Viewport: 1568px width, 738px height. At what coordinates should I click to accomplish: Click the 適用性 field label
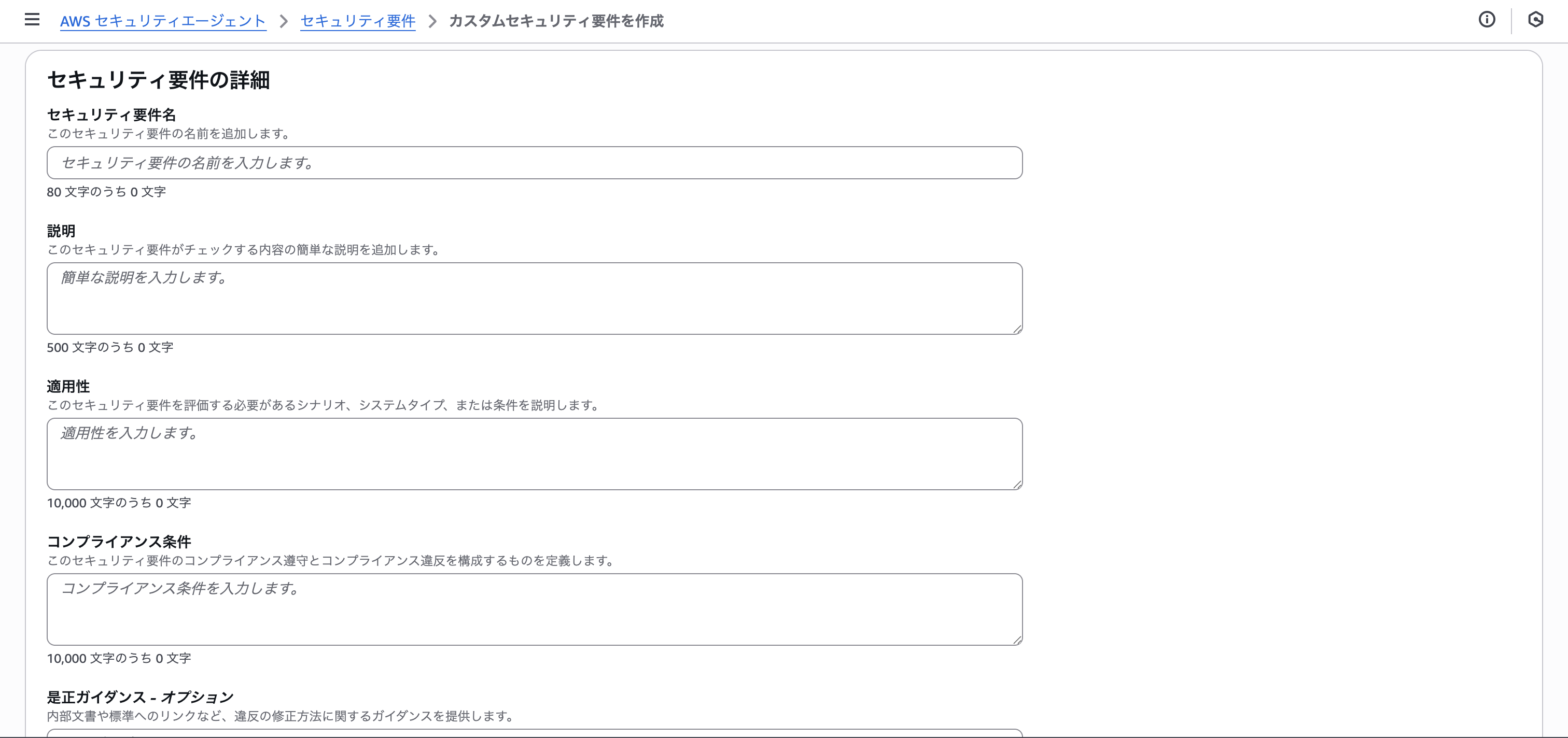(x=68, y=386)
